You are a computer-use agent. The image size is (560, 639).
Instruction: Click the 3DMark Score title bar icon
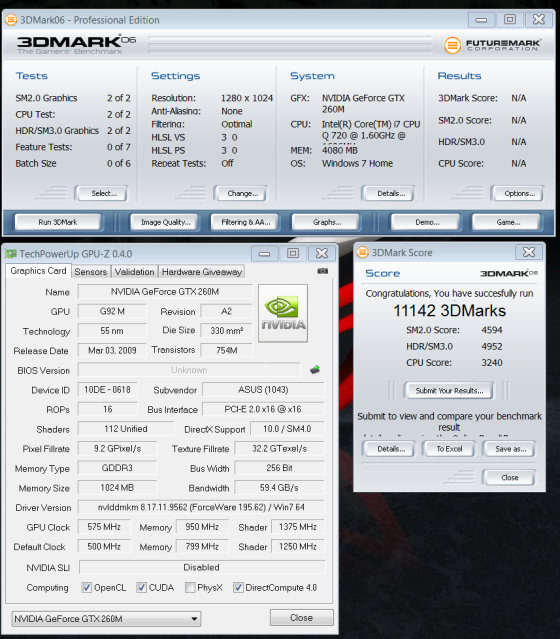[x=362, y=253]
